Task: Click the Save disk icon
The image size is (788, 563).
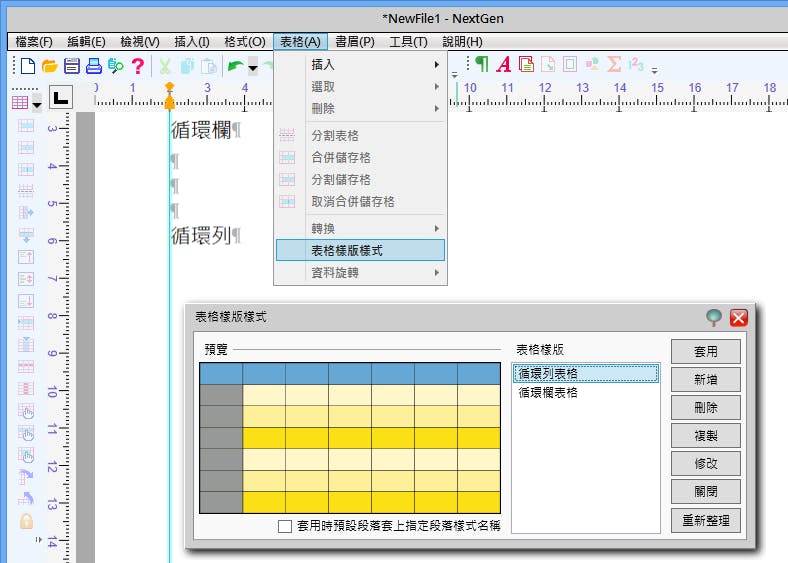Action: (x=72, y=66)
